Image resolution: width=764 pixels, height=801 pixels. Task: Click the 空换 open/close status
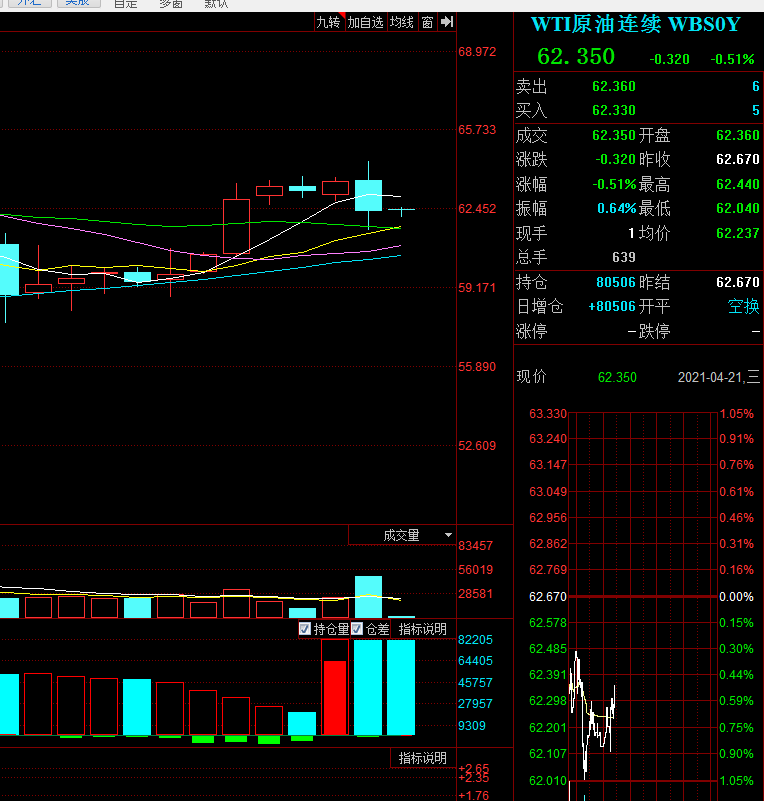744,307
